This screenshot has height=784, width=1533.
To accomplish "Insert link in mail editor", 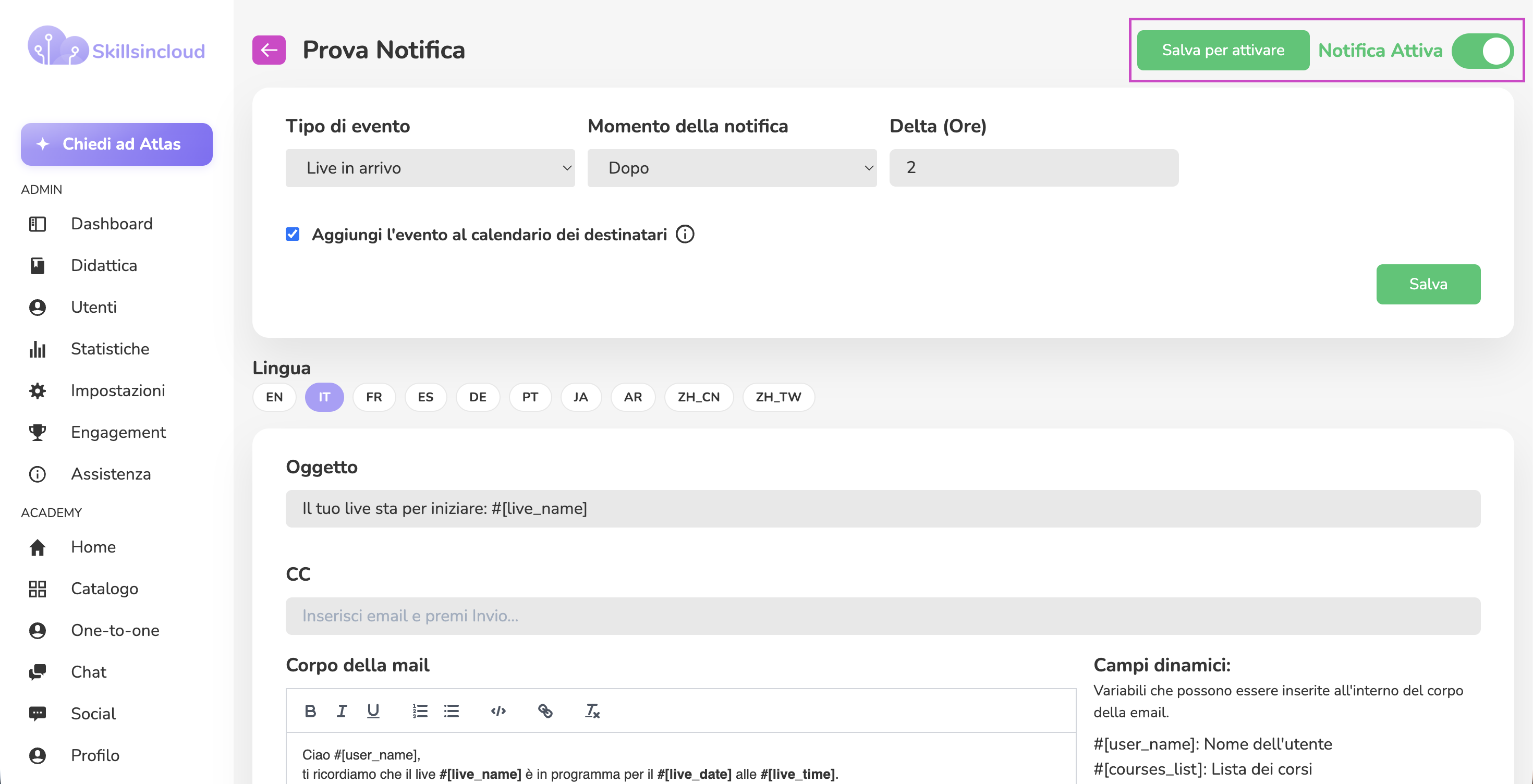I will [x=545, y=711].
